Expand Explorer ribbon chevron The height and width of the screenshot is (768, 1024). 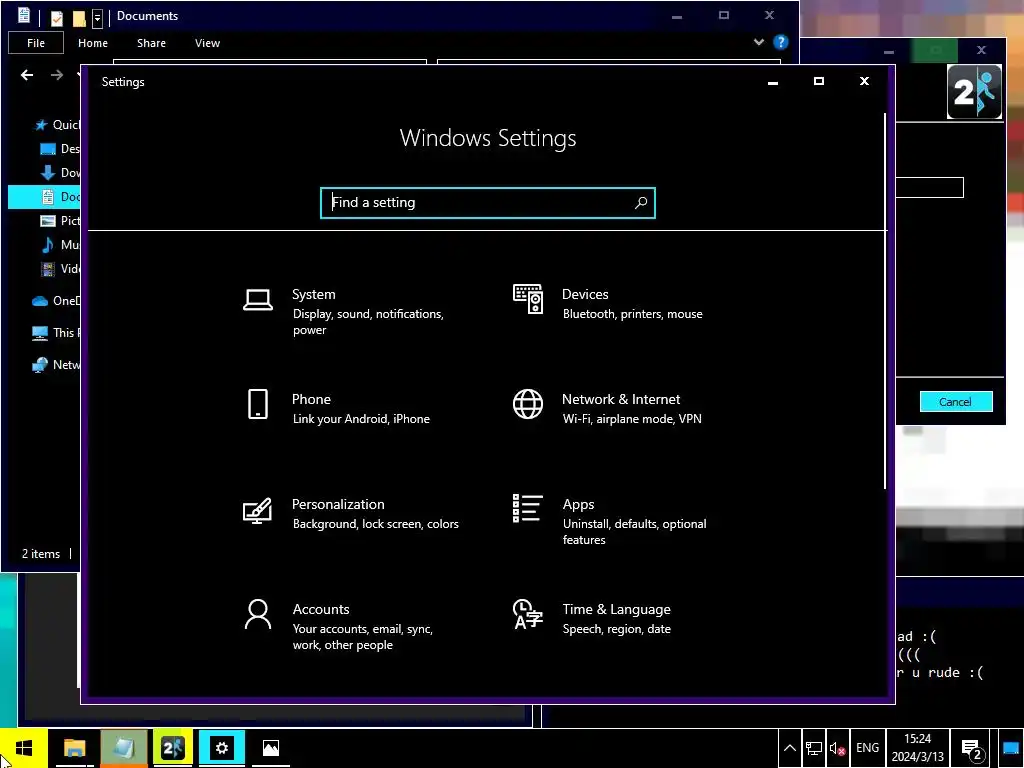[x=758, y=42]
